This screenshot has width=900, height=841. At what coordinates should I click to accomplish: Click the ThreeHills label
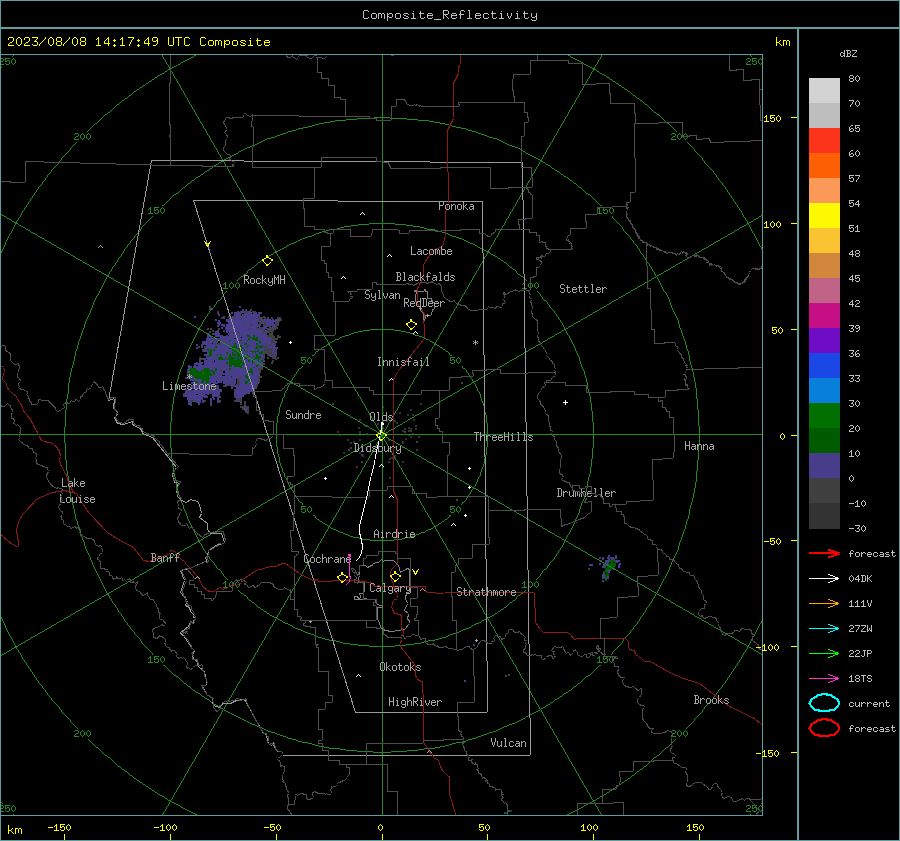click(x=503, y=437)
